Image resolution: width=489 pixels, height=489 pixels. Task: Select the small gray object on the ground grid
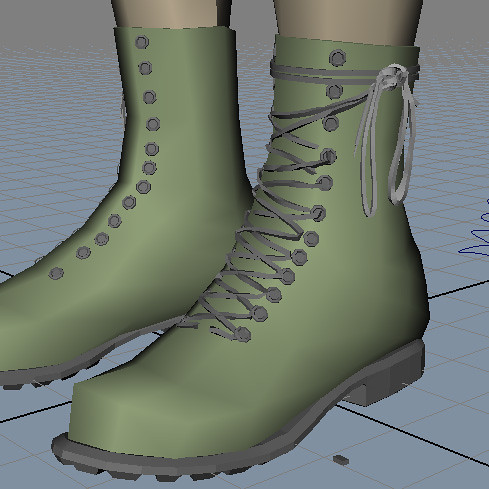click(341, 460)
